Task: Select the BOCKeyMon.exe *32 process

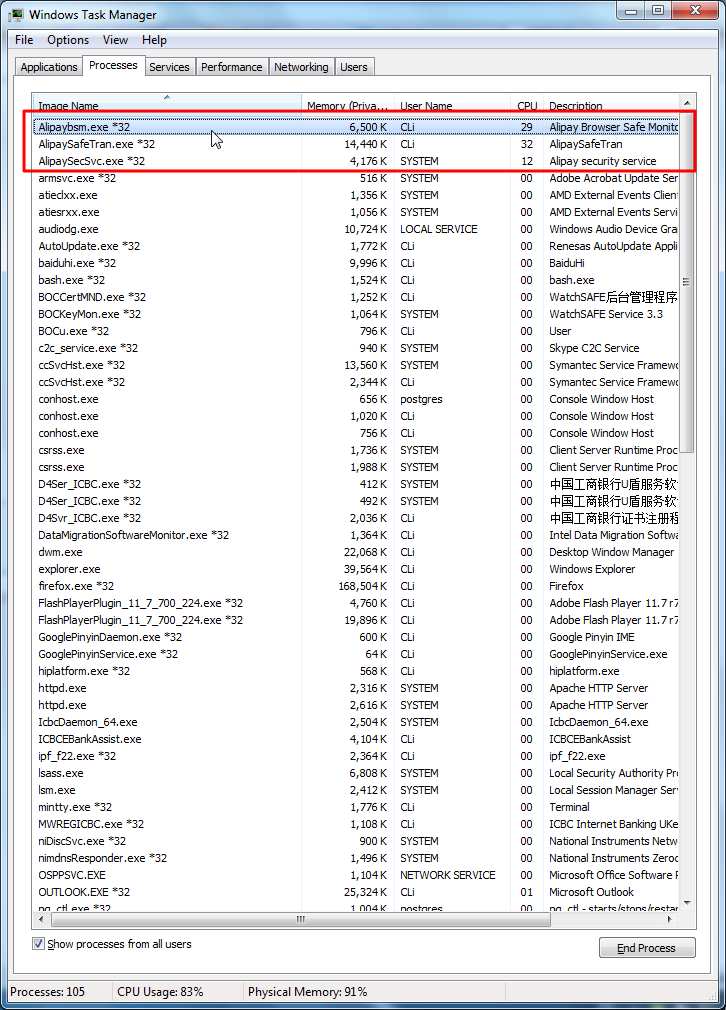Action: tap(356, 314)
